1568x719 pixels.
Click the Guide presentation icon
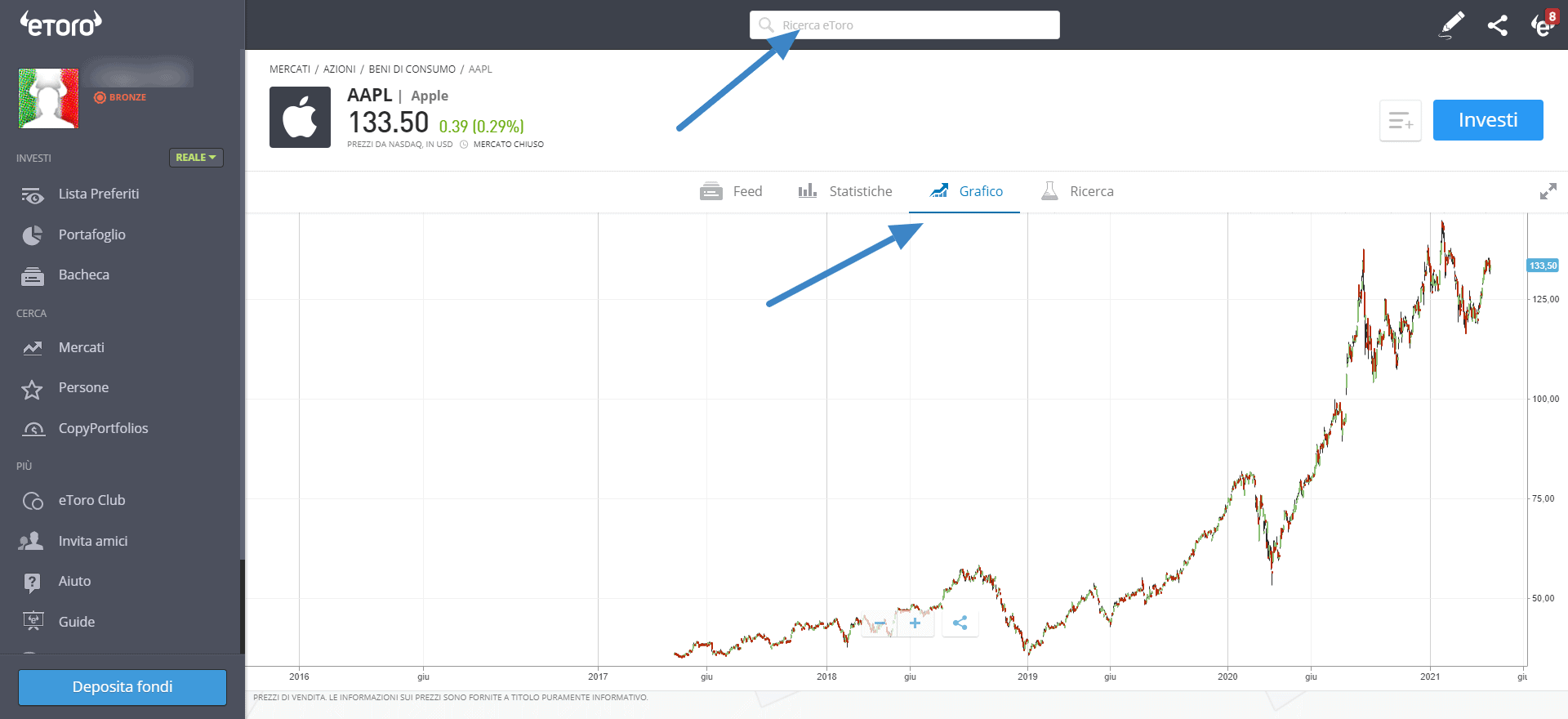tap(33, 622)
